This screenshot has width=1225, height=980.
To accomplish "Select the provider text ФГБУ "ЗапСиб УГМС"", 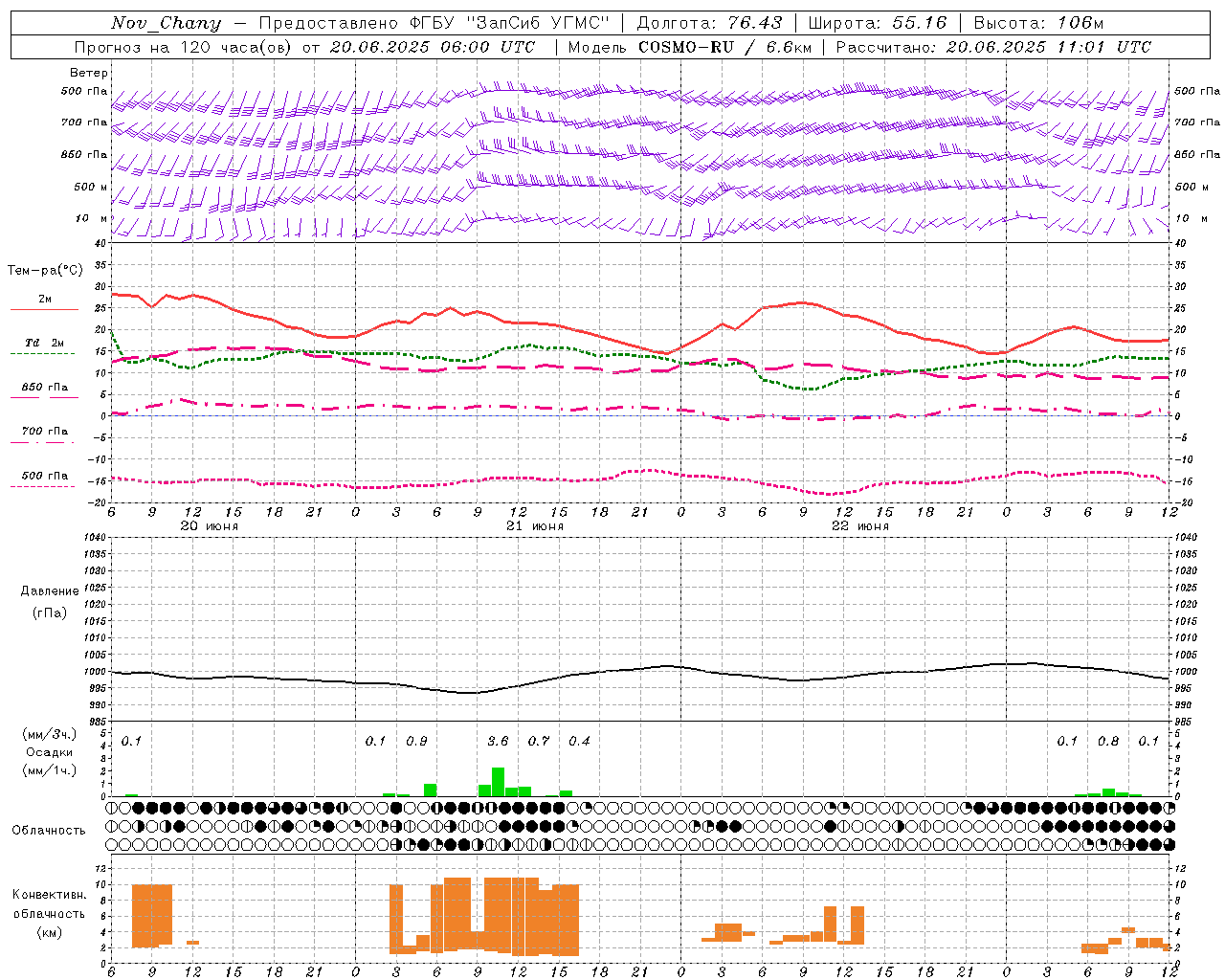I will (x=508, y=23).
